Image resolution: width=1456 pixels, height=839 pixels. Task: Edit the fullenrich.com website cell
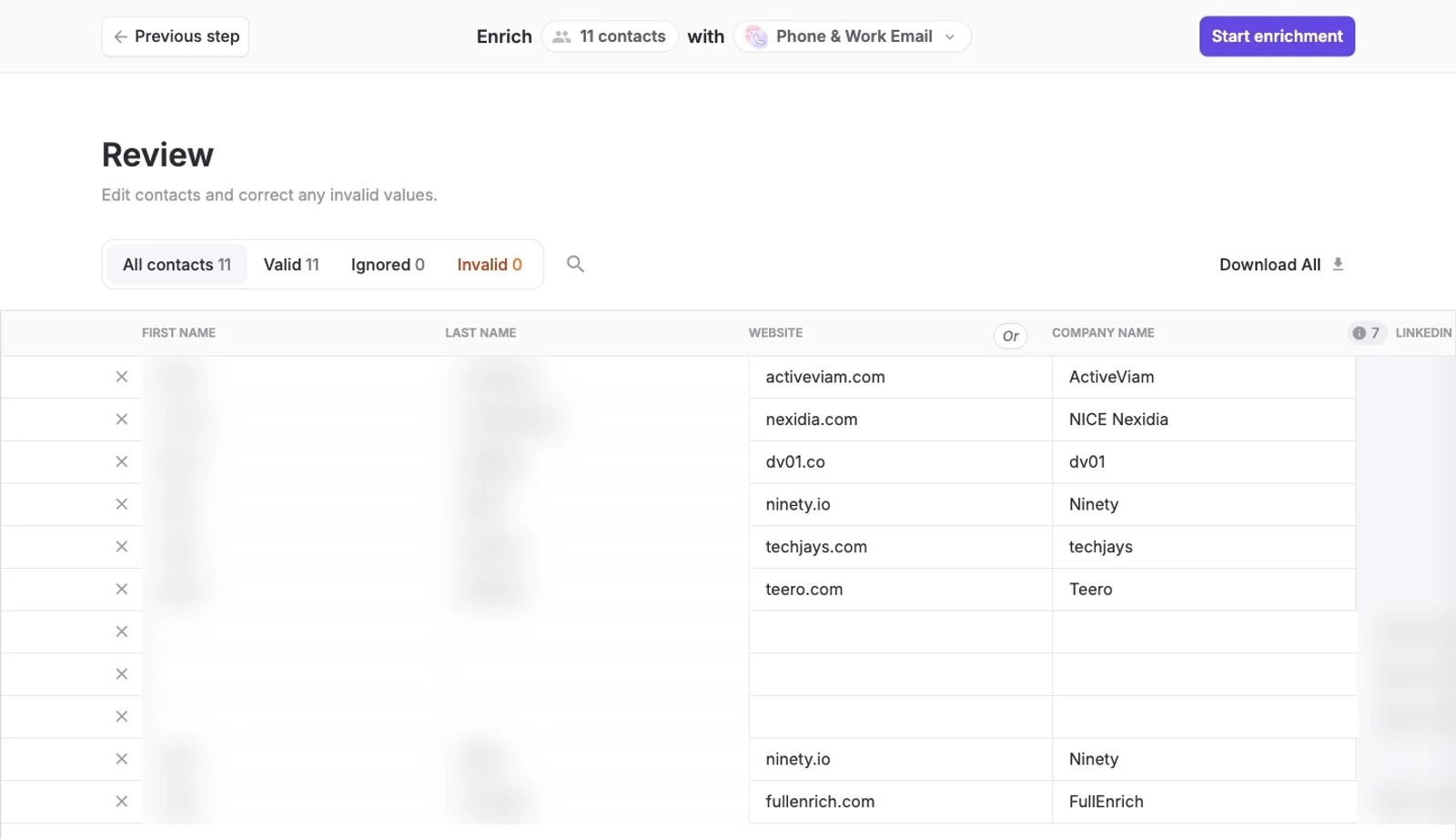pyautogui.click(x=900, y=802)
